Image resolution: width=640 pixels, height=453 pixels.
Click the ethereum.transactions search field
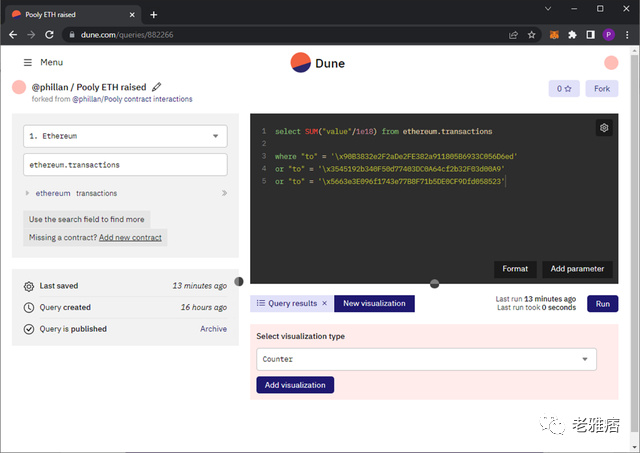point(125,164)
